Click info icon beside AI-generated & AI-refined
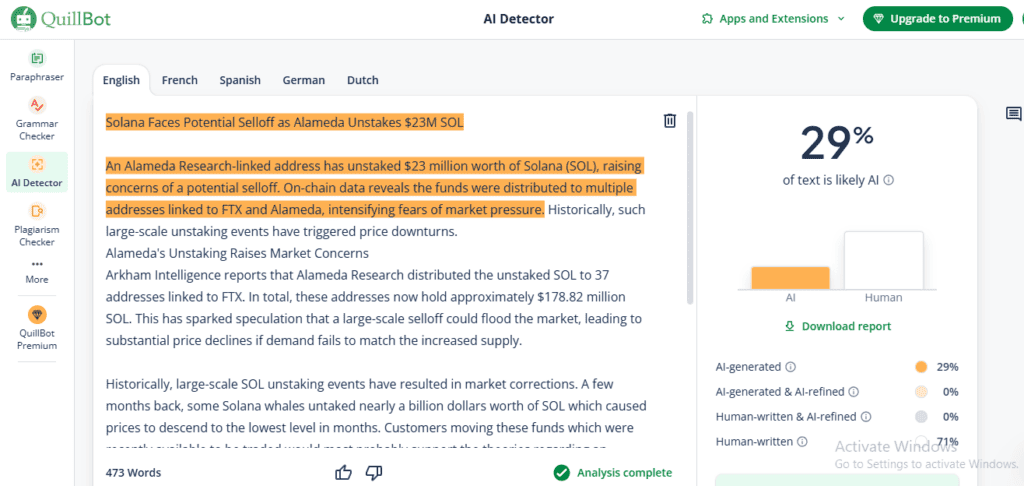This screenshot has width=1024, height=486. point(854,392)
